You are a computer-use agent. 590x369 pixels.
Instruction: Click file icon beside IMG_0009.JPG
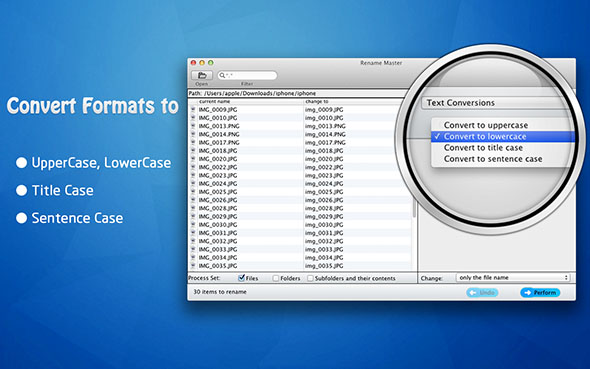pyautogui.click(x=193, y=109)
